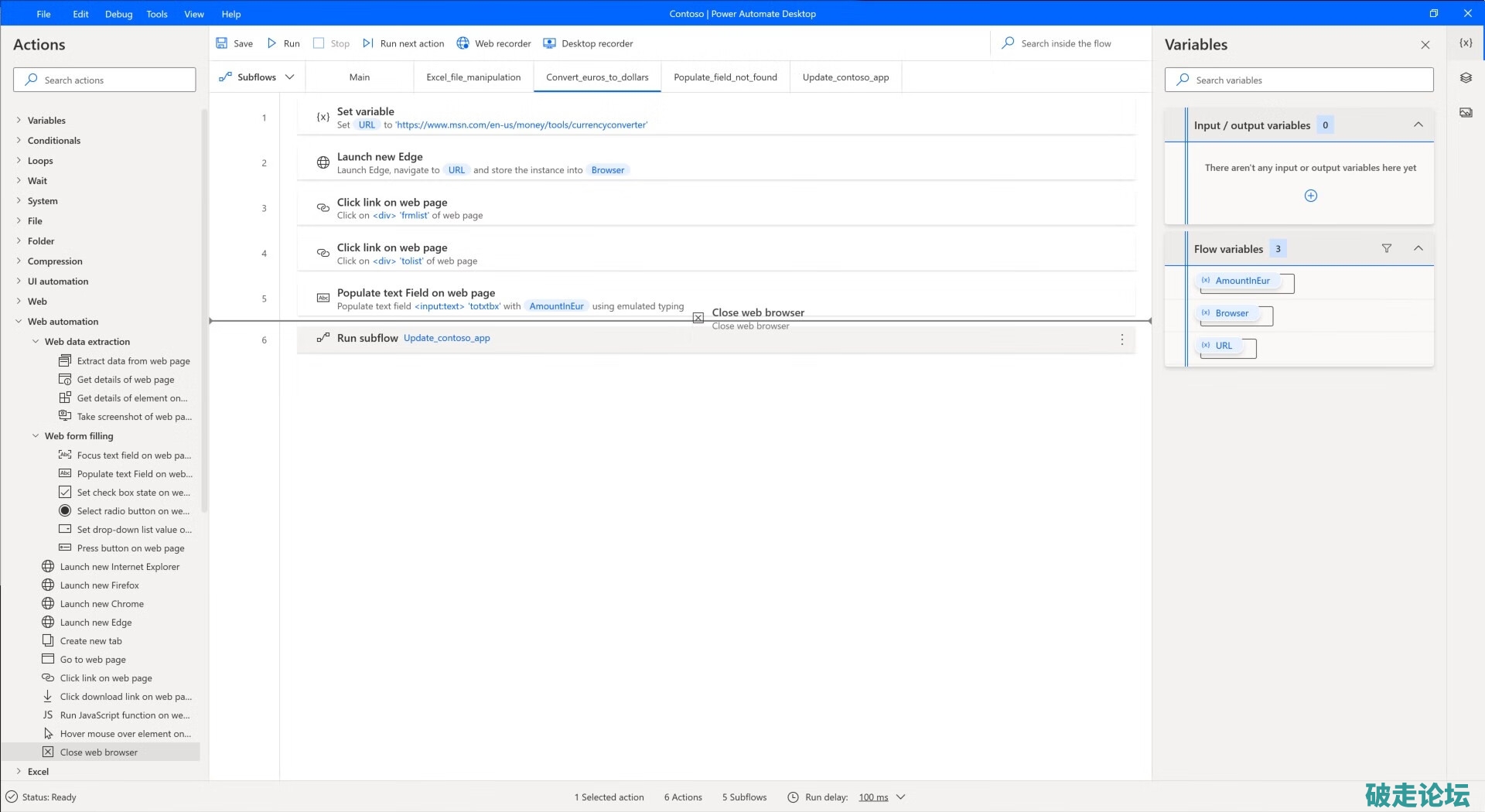This screenshot has height=812, width=1485.
Task: Select the AmountInEur flow variable
Action: [x=1242, y=281]
